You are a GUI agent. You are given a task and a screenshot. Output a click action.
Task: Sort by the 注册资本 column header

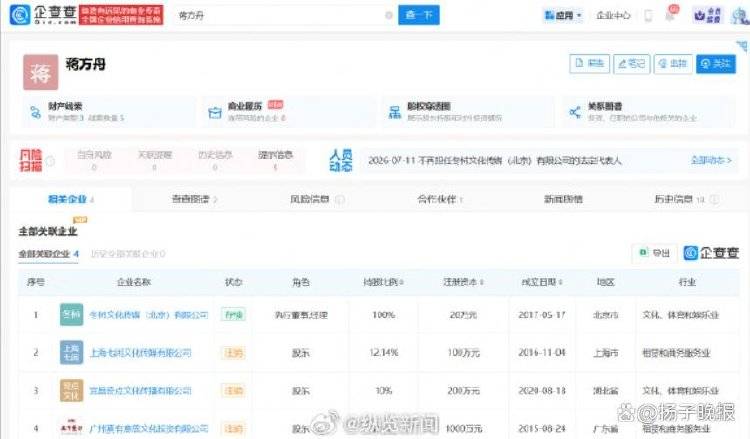tap(463, 282)
